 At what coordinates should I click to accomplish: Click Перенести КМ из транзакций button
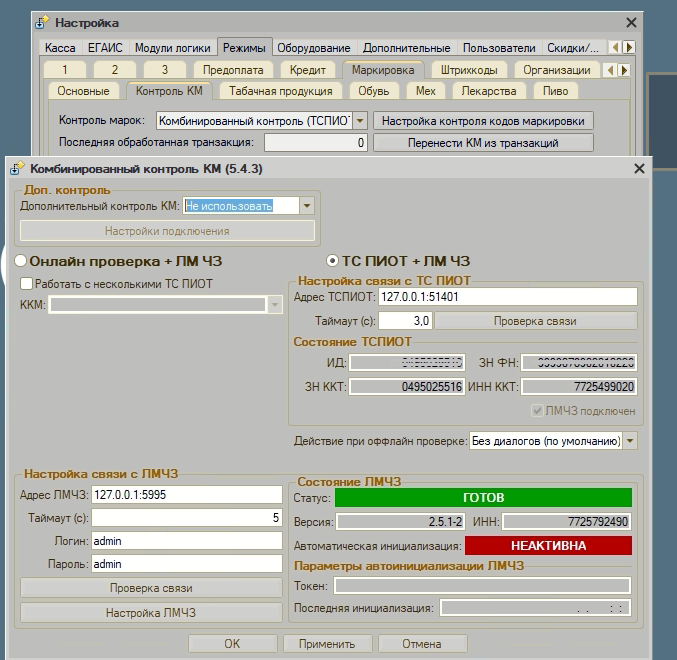click(483, 143)
